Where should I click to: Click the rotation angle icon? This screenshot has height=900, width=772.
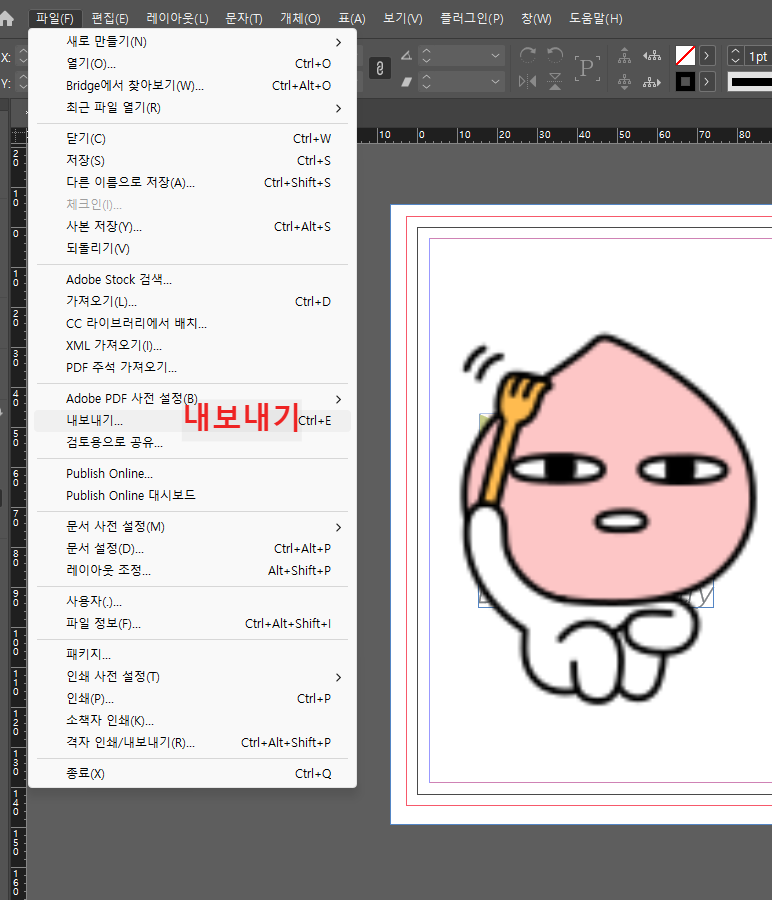[406, 56]
